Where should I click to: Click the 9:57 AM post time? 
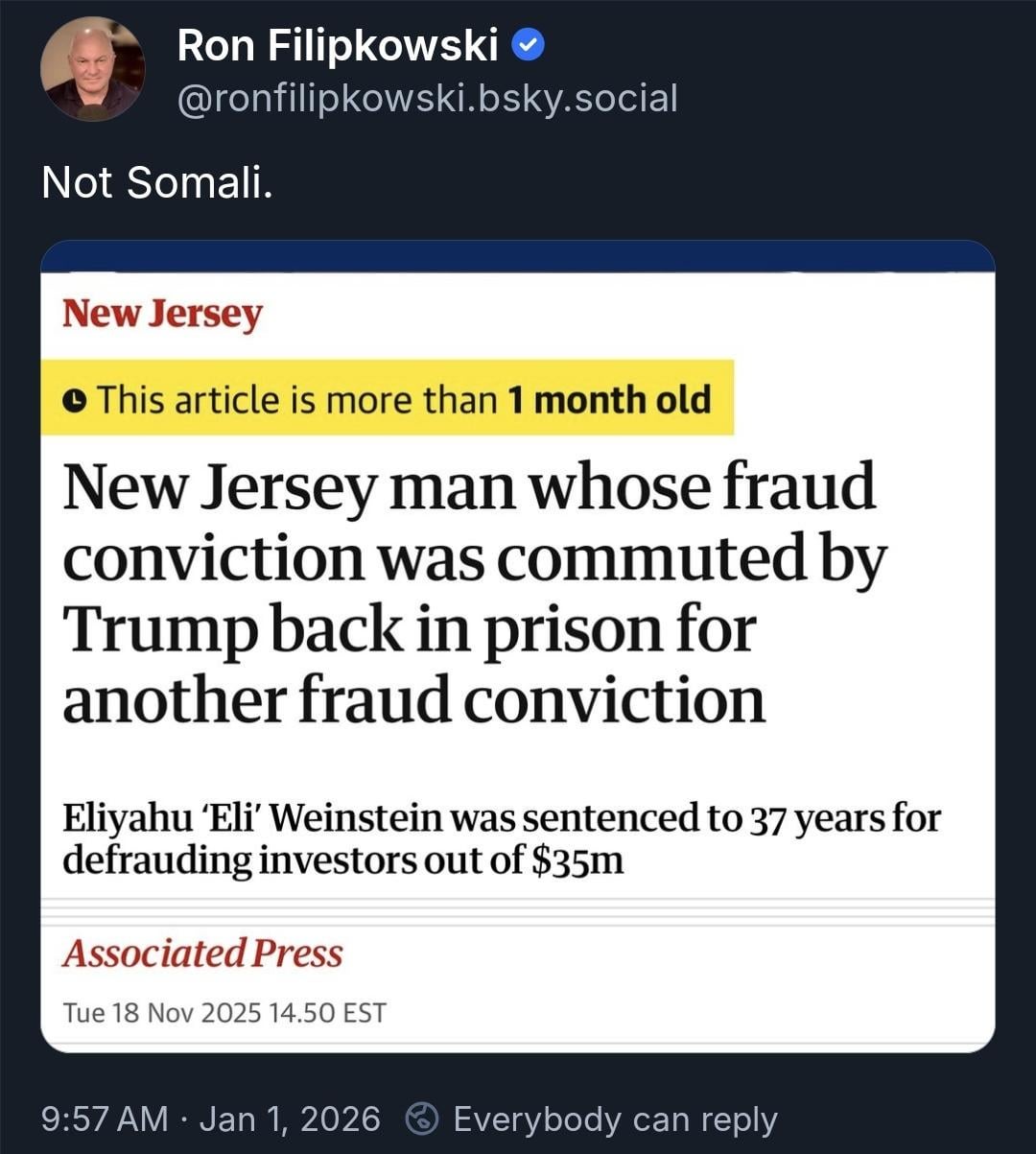tap(104, 1119)
